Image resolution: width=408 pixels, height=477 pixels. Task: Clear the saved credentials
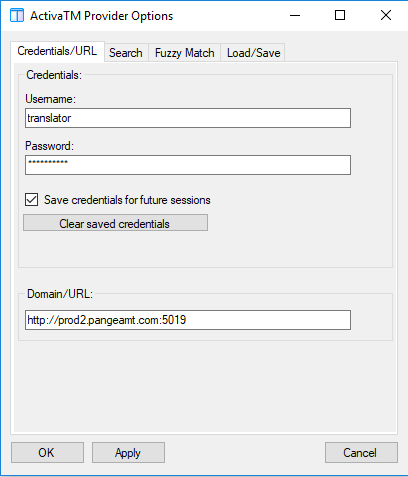(115, 223)
